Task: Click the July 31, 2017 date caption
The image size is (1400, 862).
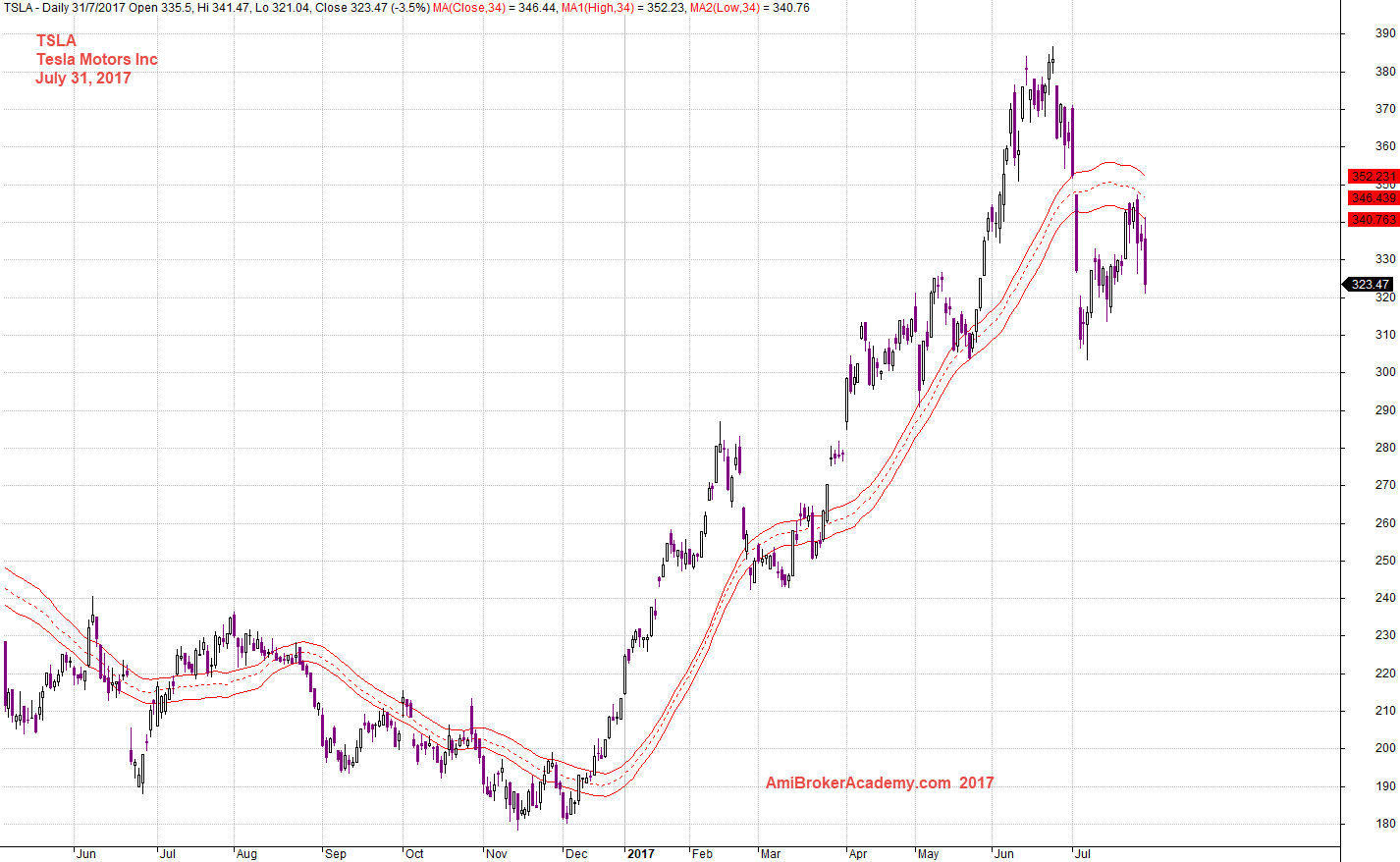Action: [x=83, y=78]
